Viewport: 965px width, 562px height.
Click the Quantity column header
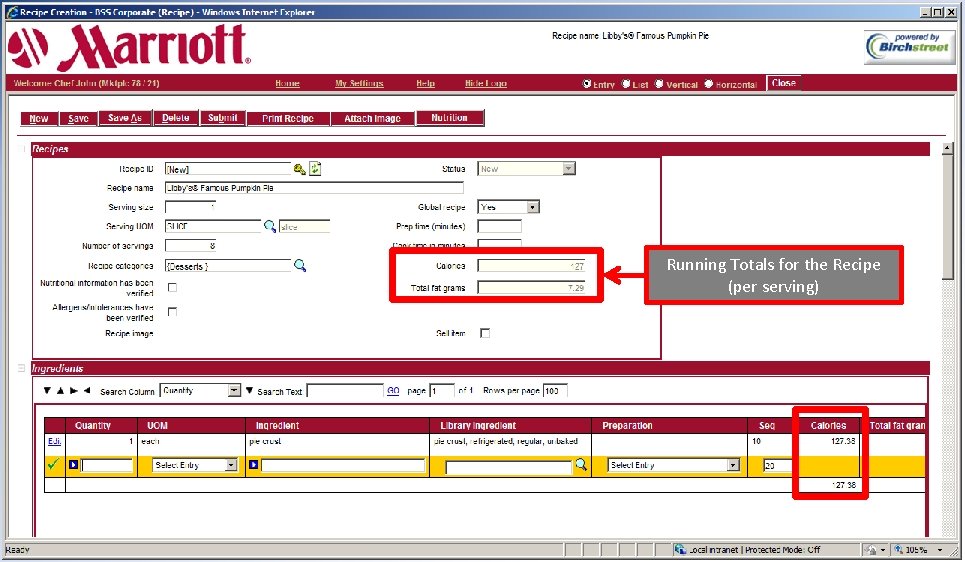coord(101,425)
